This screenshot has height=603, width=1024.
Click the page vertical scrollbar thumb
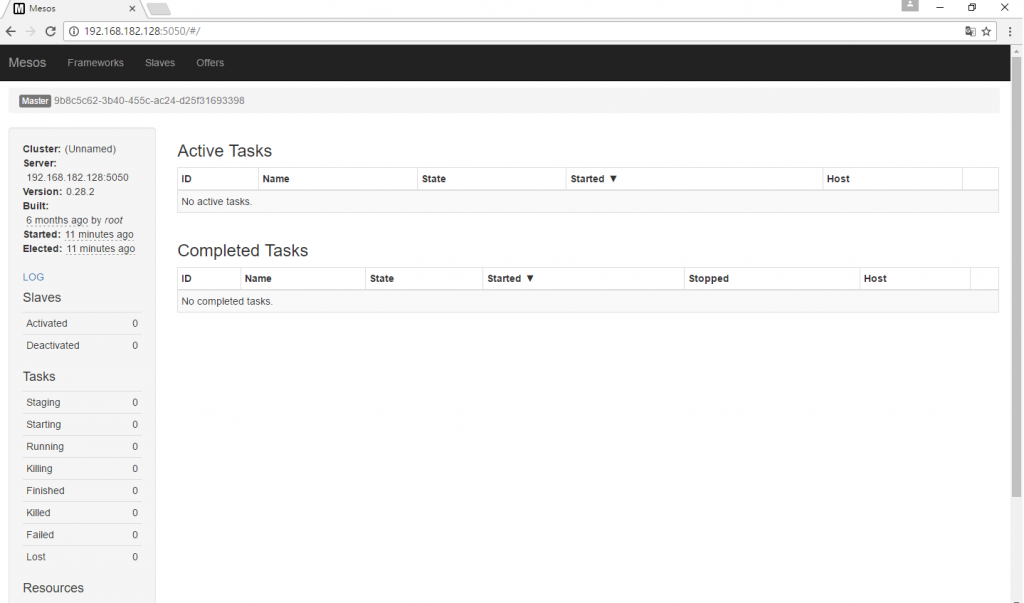[x=1016, y=277]
